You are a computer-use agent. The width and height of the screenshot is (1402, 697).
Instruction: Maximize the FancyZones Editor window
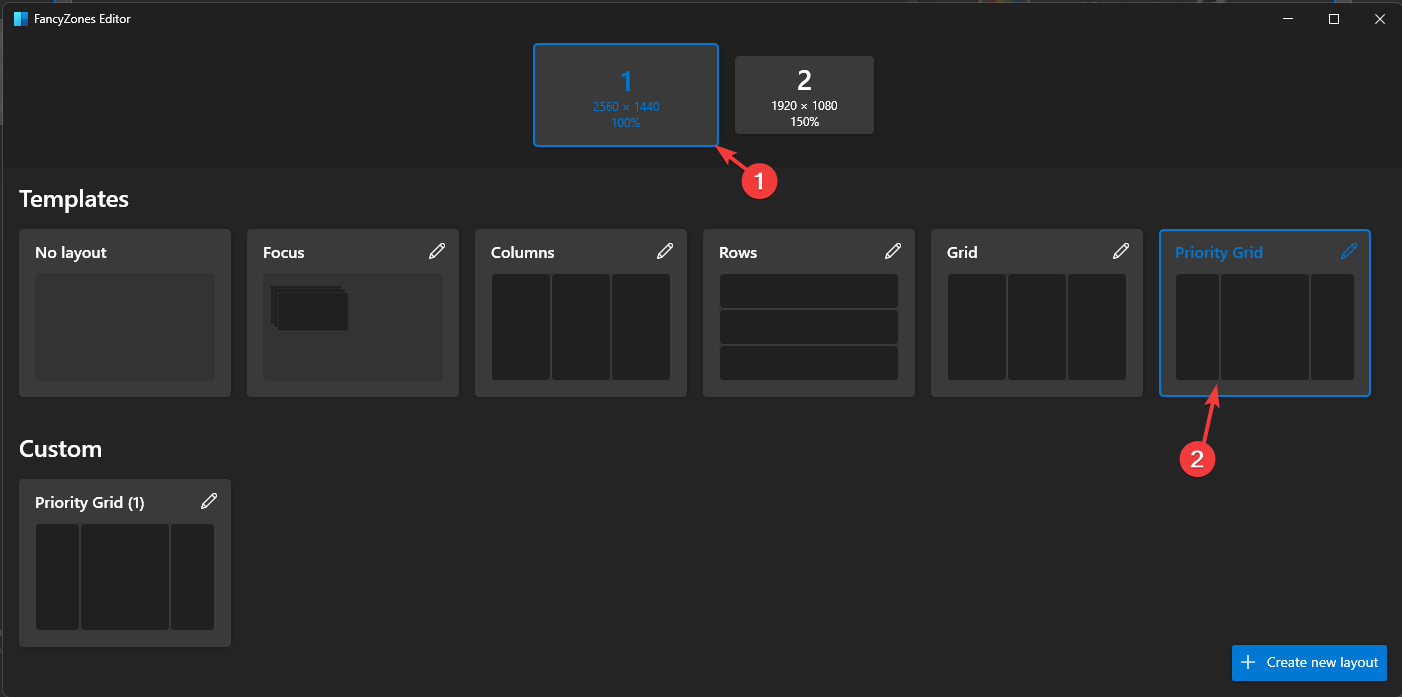(1334, 19)
